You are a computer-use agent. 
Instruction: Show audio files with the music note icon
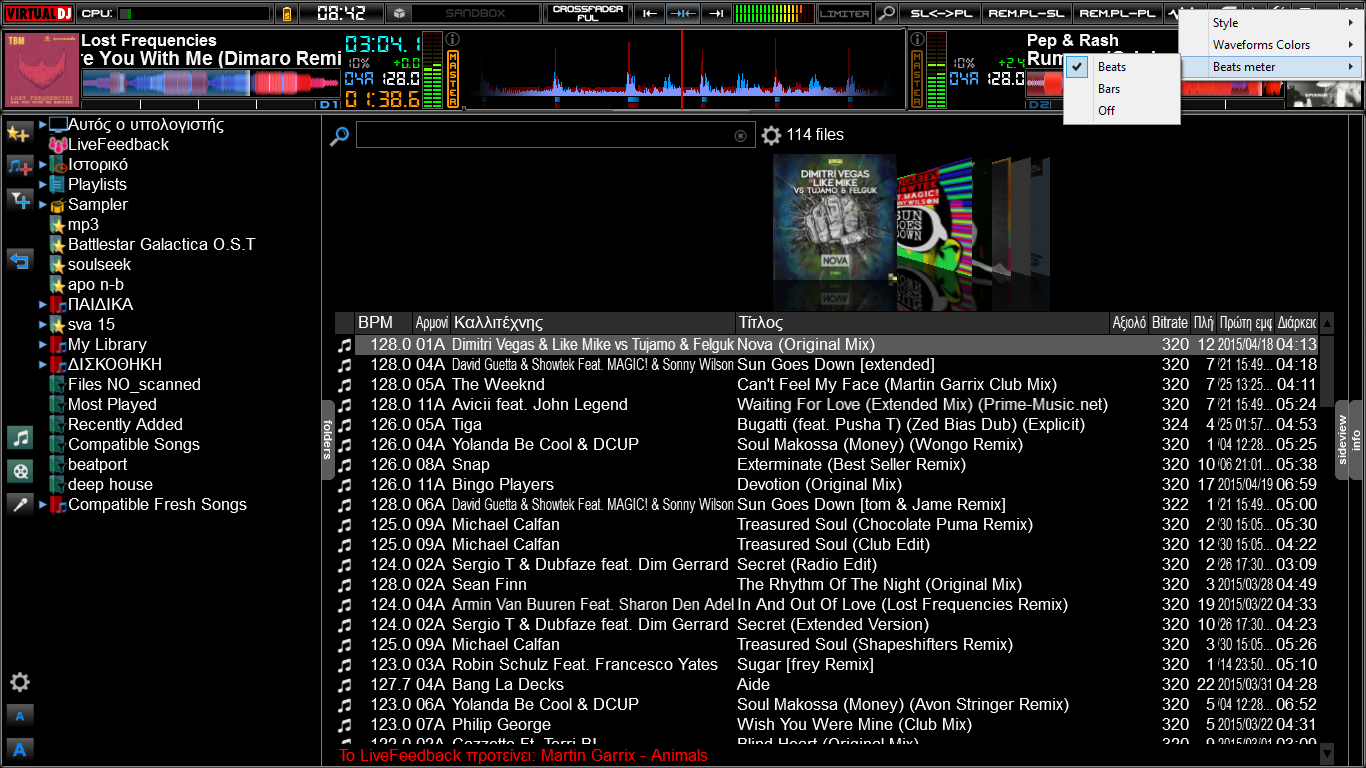pos(19,437)
